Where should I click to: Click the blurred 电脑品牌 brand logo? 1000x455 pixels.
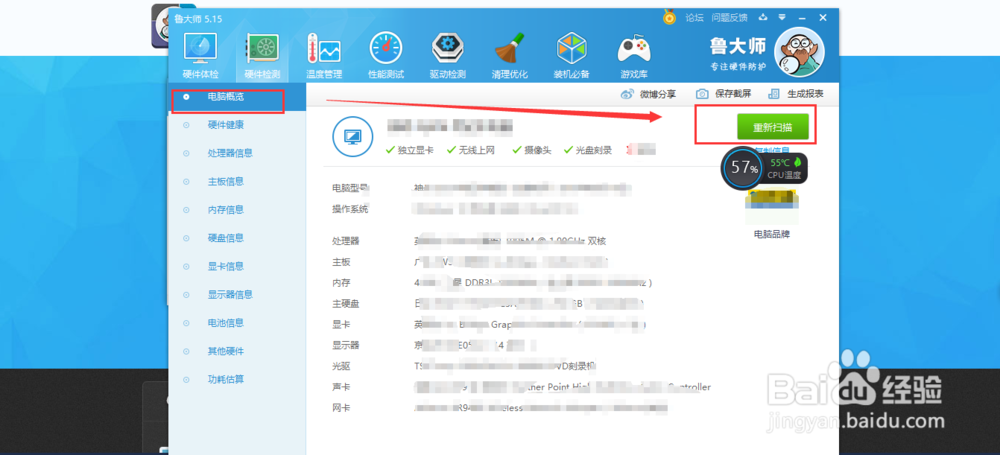pyautogui.click(x=772, y=207)
